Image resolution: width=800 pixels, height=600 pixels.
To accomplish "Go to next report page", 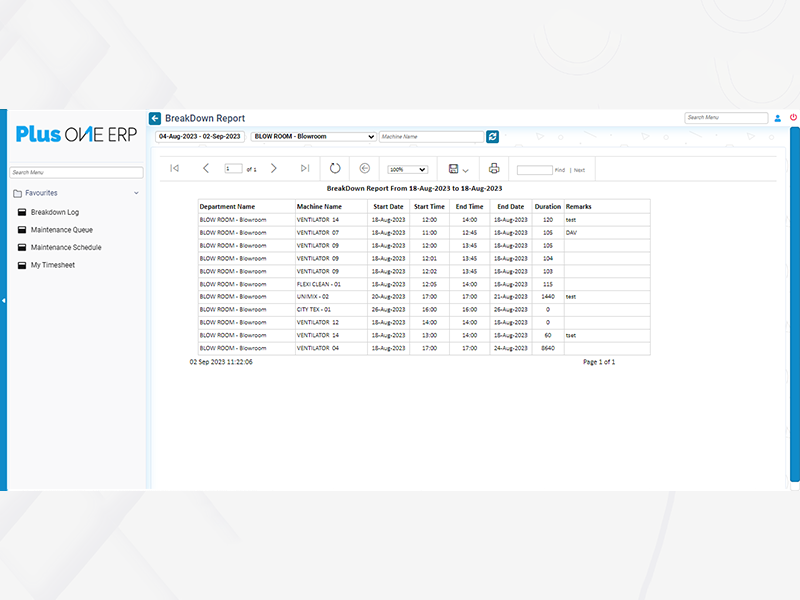I will click(x=274, y=169).
